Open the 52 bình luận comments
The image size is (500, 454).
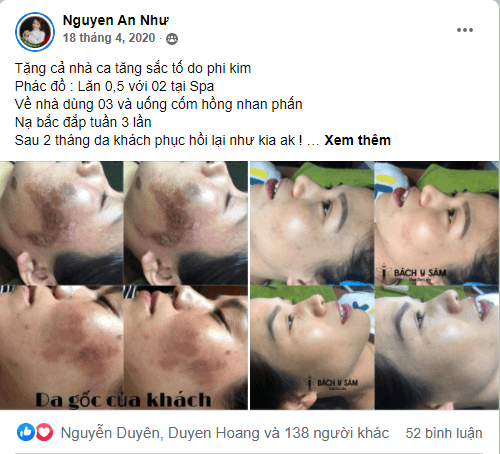pos(444,433)
